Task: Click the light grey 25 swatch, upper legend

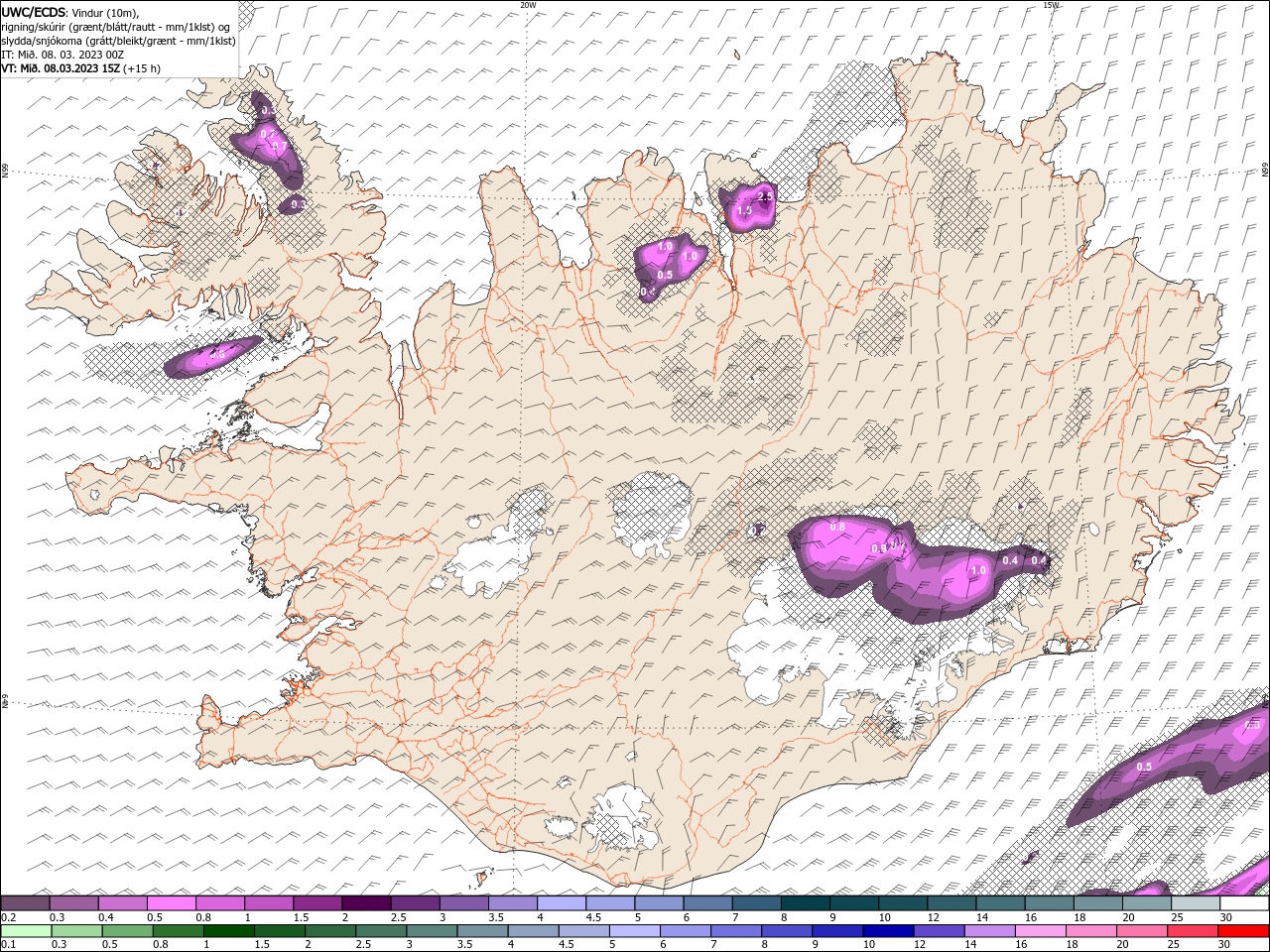Action: [x=1197, y=902]
